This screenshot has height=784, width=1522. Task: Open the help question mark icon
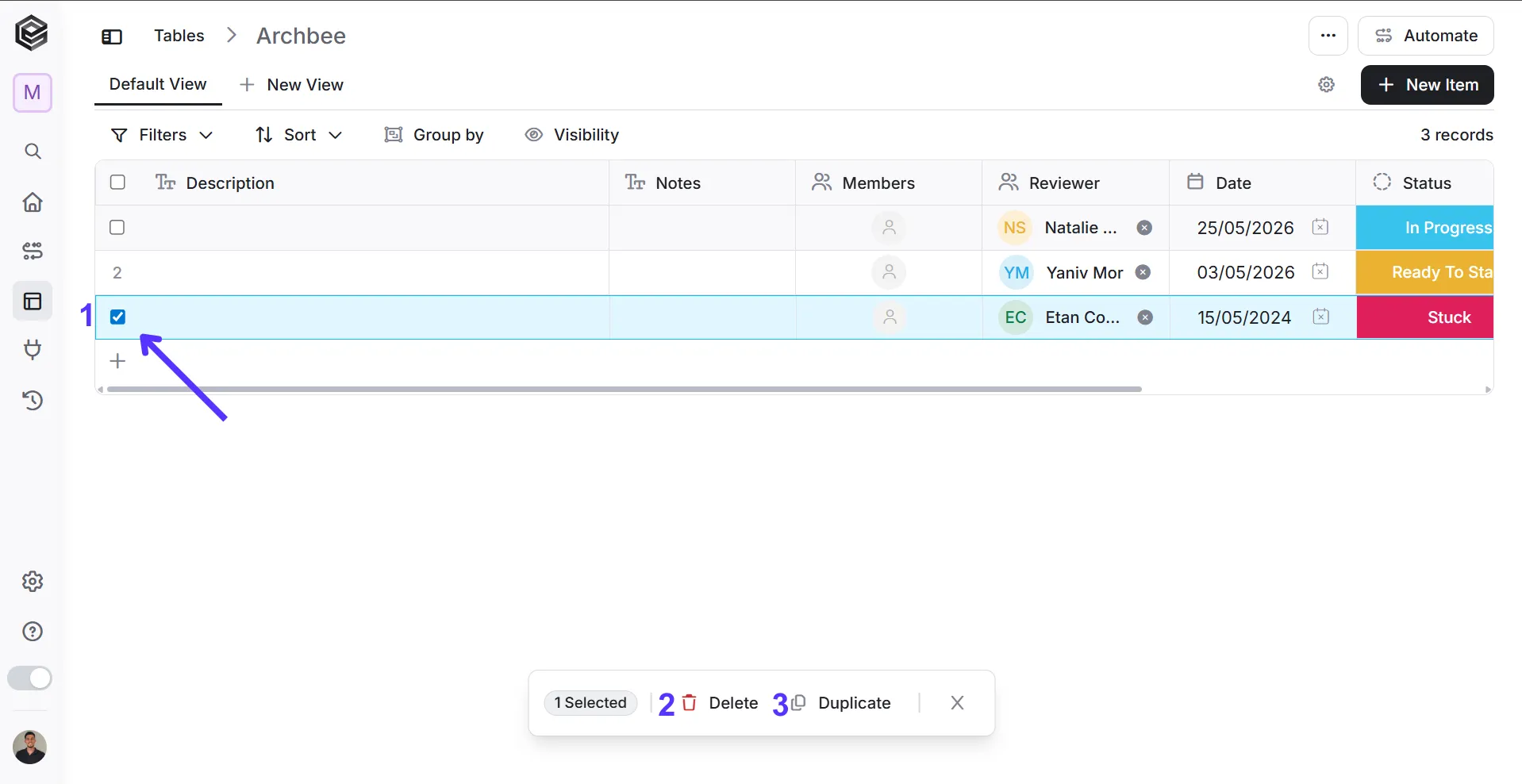[x=33, y=632]
